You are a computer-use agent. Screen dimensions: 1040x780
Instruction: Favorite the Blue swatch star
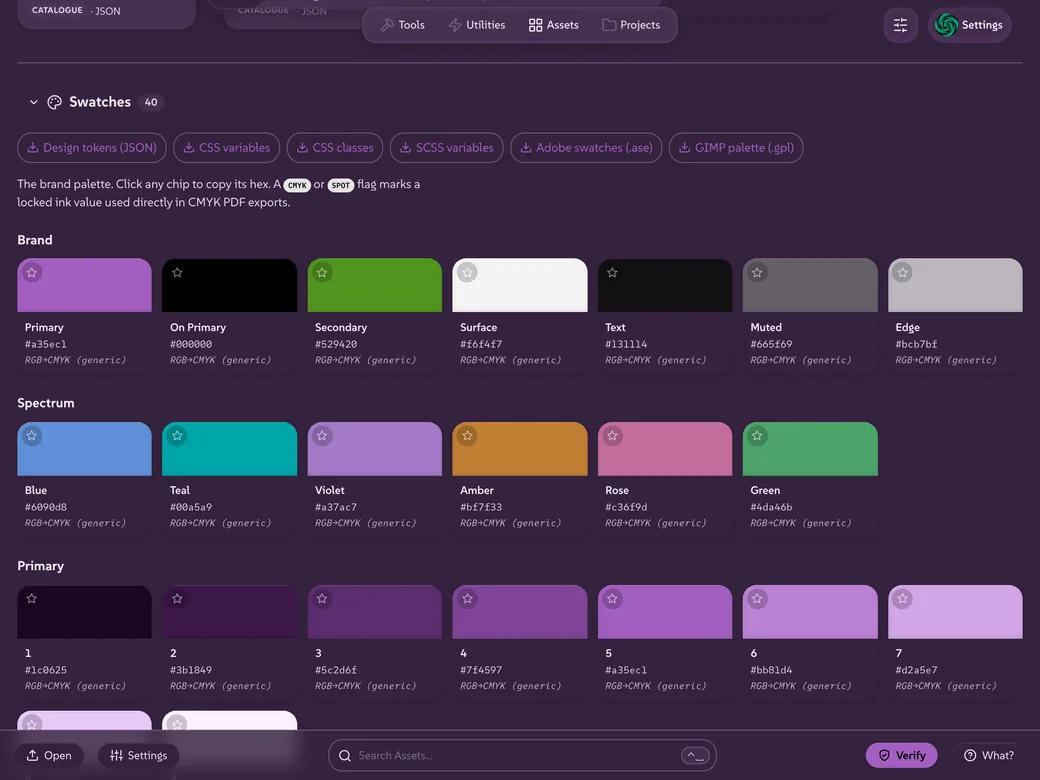click(x=32, y=436)
